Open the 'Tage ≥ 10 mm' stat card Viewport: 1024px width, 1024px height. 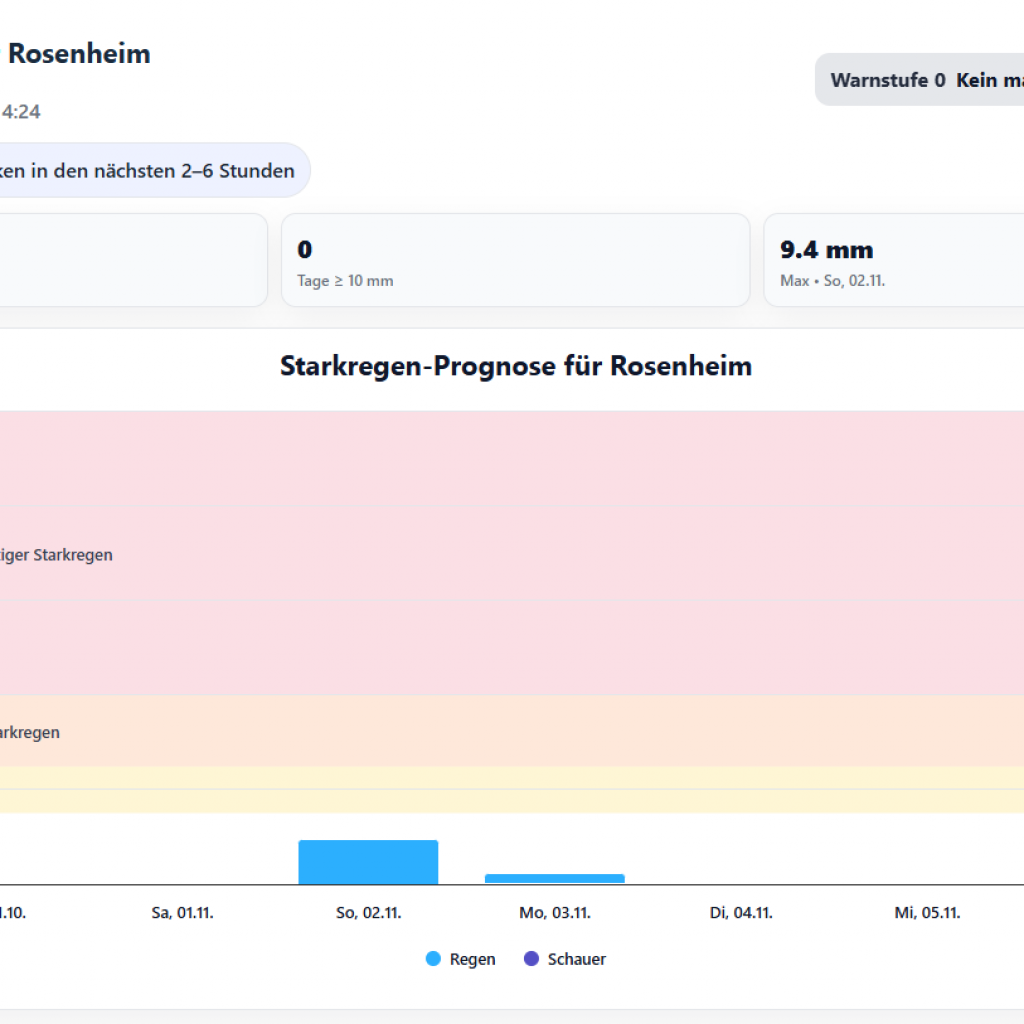tap(515, 260)
